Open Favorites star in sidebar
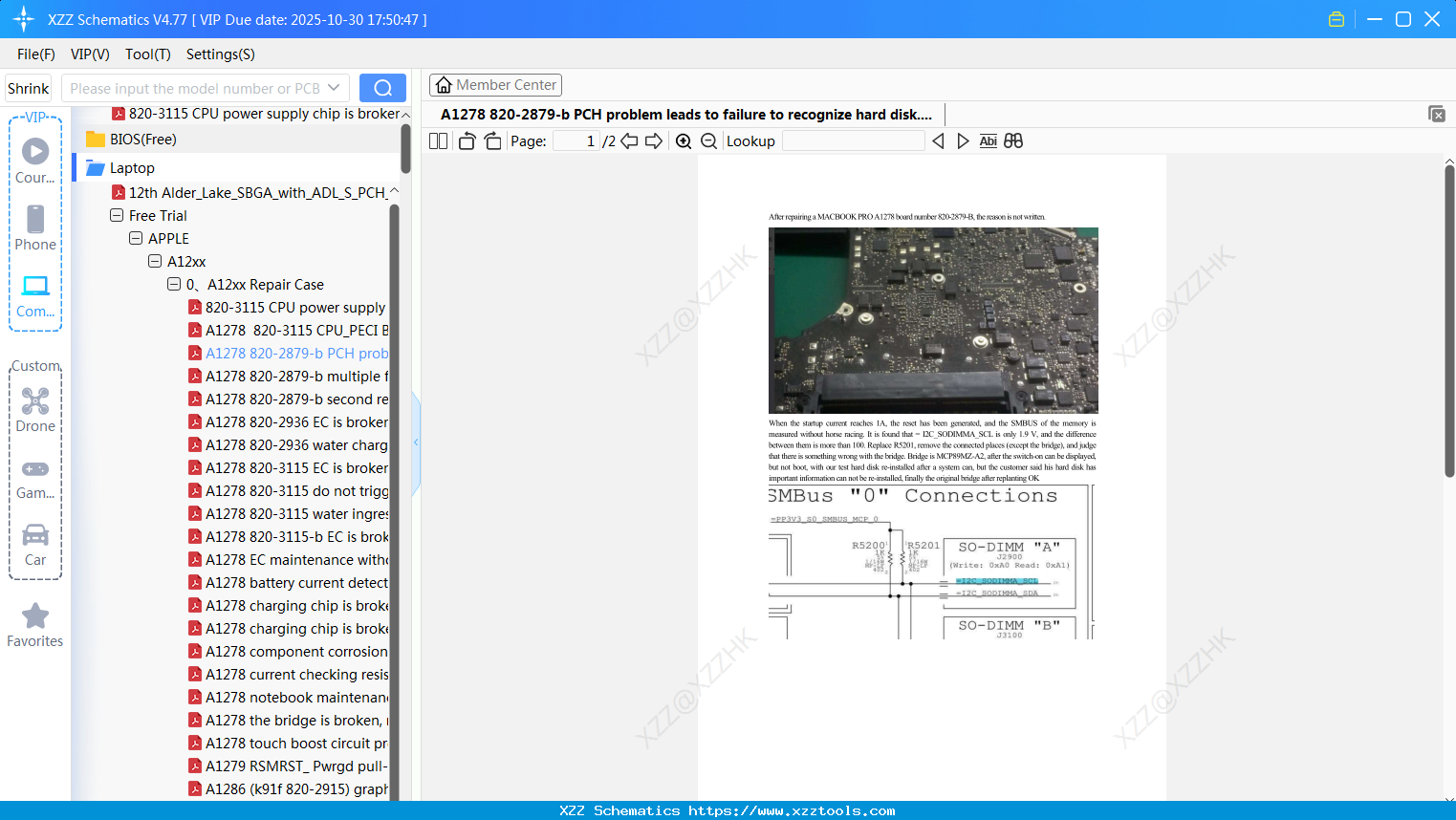 (35, 625)
